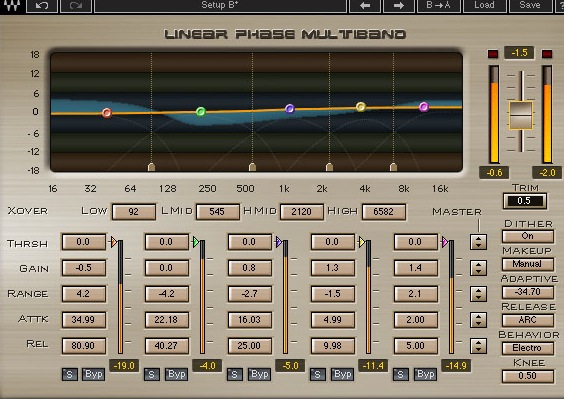Click the low band Gain field -0.5
This screenshot has height=399, width=564.
click(x=84, y=268)
